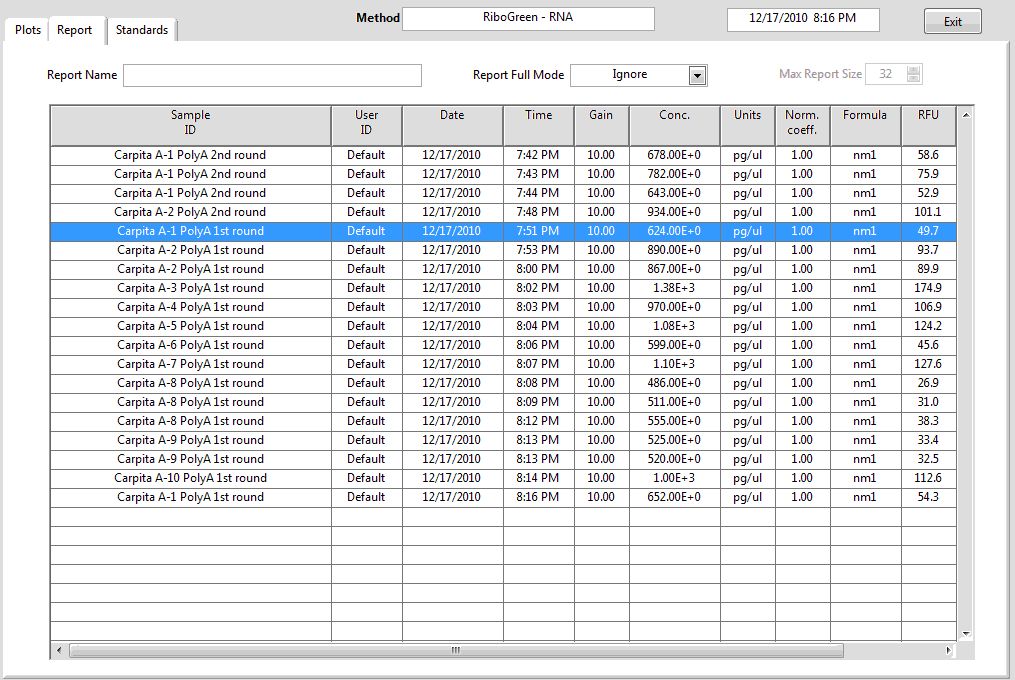Expand the Report Full Mode dropdown arrow
Screen dimensions: 1015x680
coord(698,76)
